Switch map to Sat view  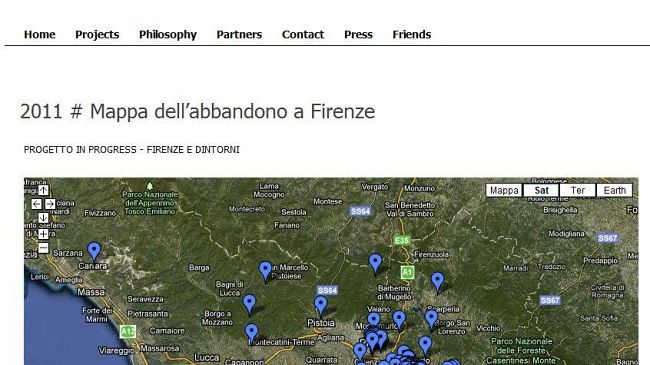click(x=541, y=190)
